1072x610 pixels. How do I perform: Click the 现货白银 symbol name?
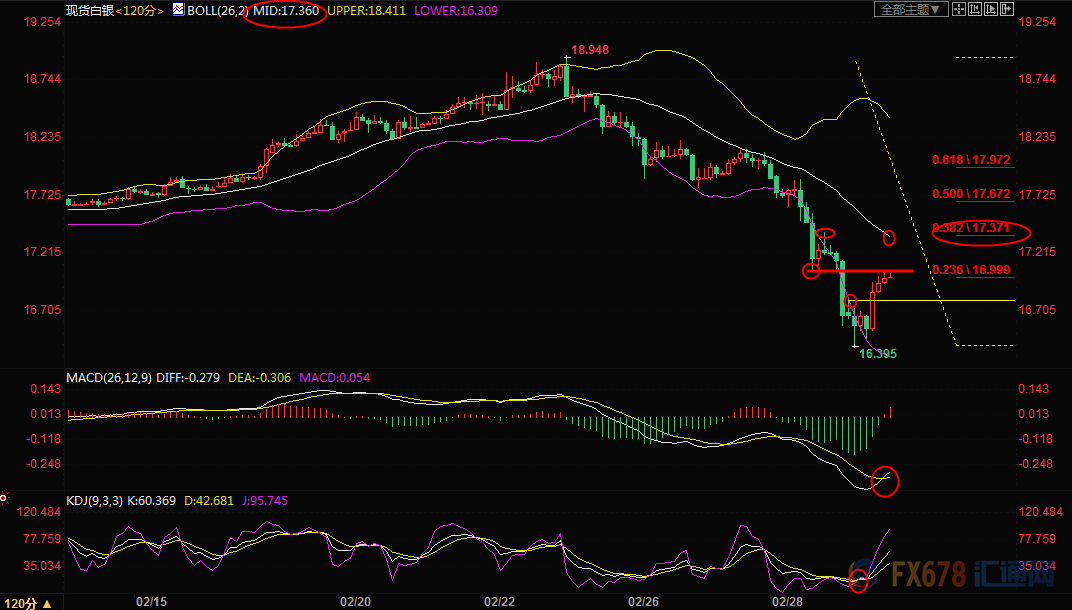click(x=89, y=10)
